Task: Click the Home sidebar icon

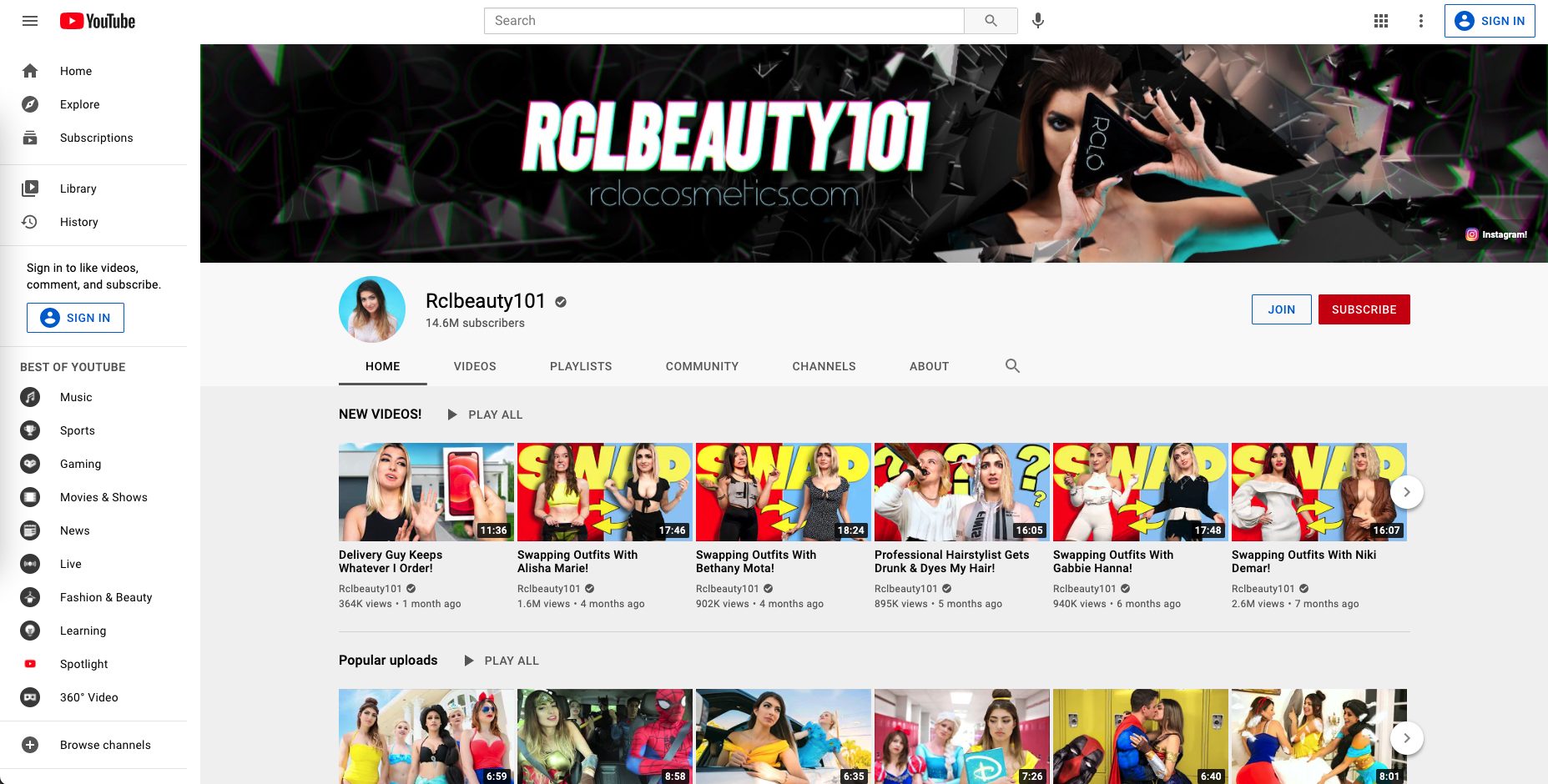Action: click(x=30, y=71)
